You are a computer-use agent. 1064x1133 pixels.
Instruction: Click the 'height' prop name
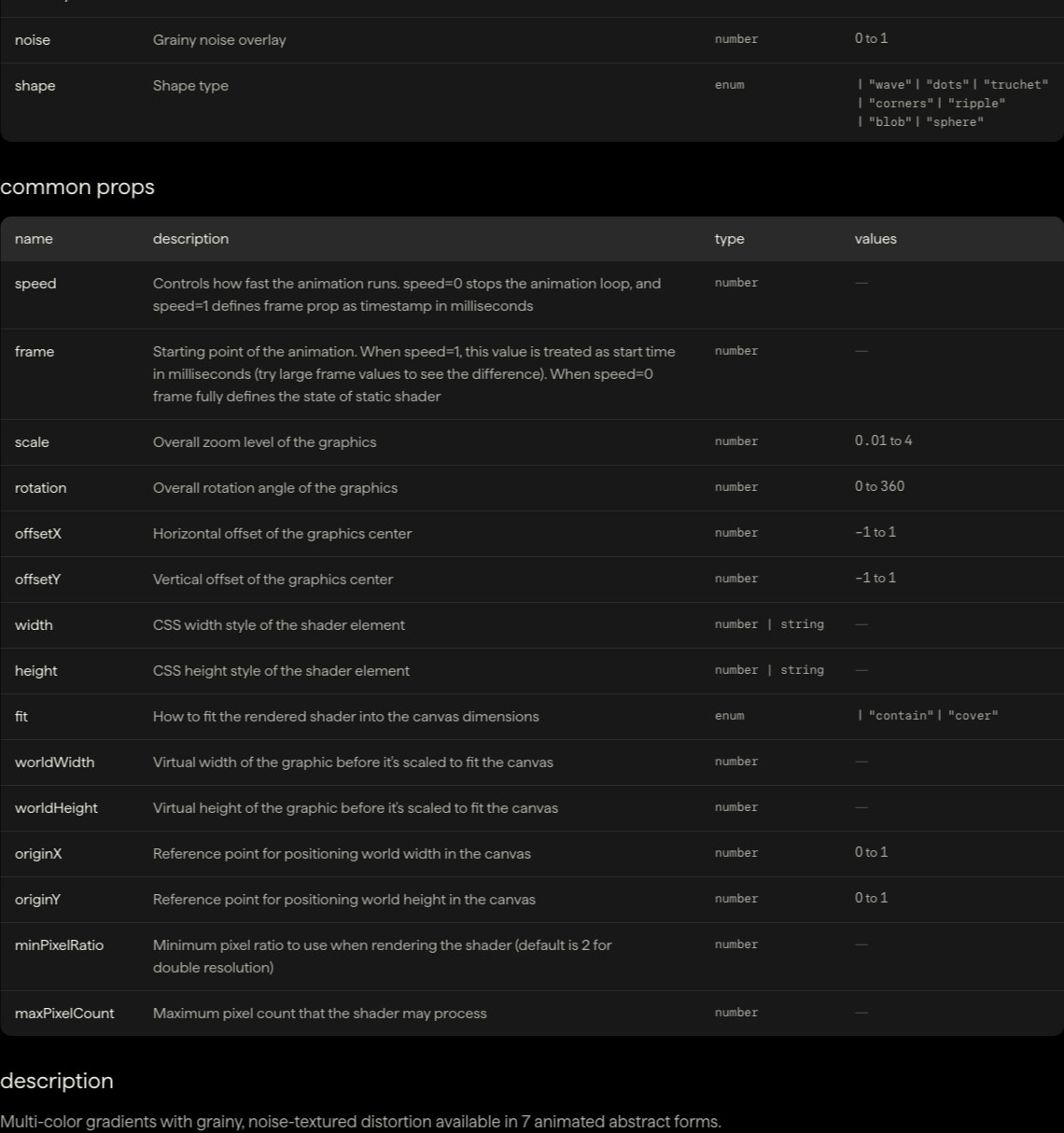coord(35,671)
